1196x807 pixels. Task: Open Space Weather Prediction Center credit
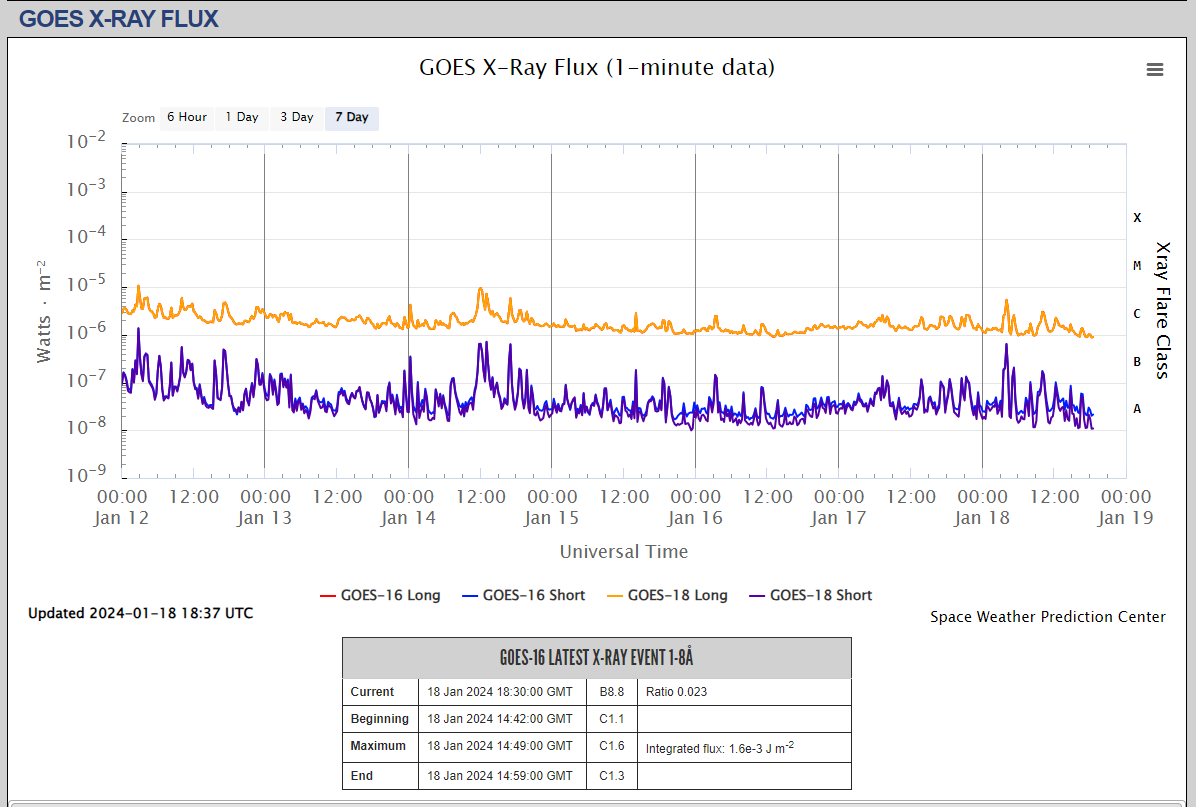(x=1047, y=617)
